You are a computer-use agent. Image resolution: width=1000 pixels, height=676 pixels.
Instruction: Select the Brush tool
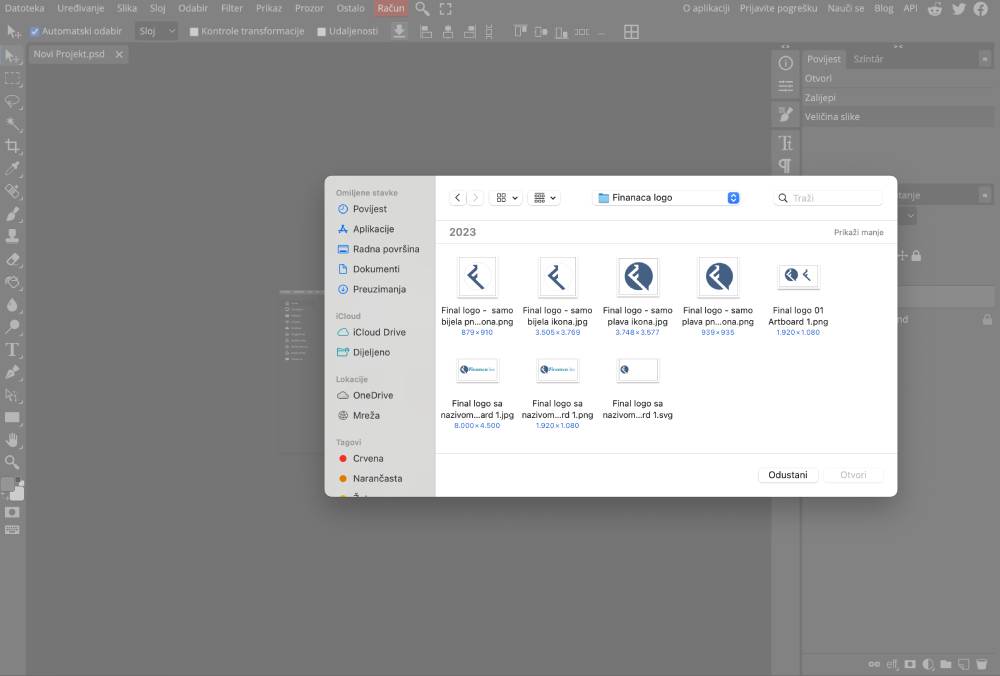12,214
